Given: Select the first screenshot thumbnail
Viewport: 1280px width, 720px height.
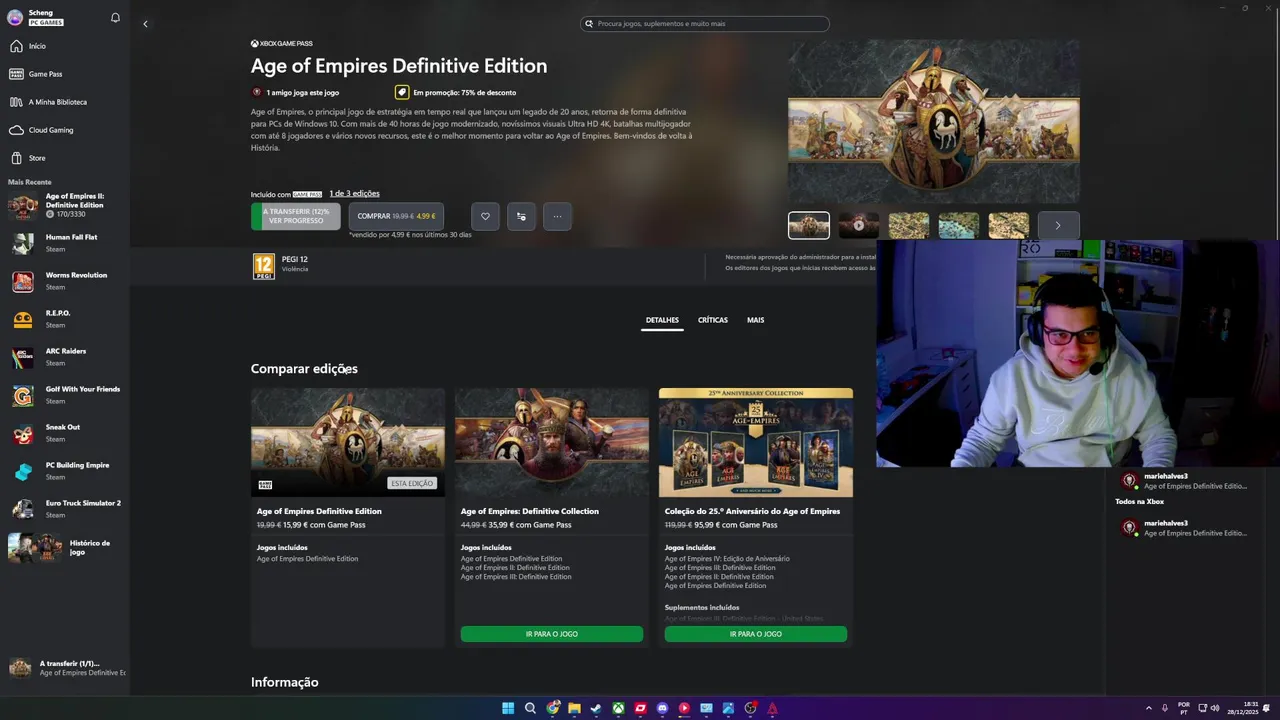Looking at the screenshot, I should (x=809, y=225).
